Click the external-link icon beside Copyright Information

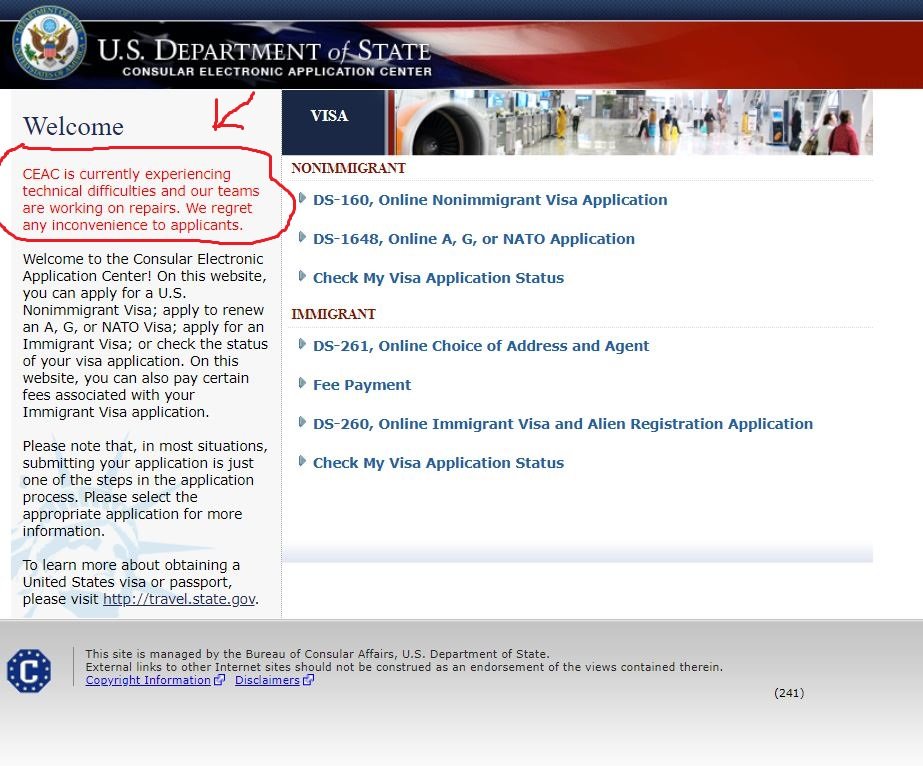coord(219,680)
